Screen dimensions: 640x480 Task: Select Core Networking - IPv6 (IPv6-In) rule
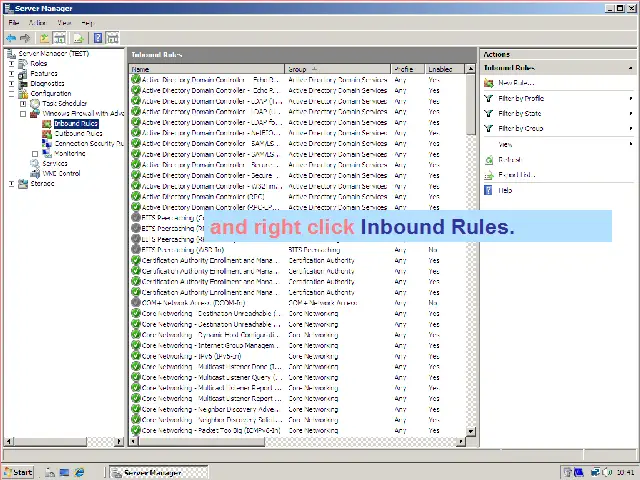(x=298, y=356)
